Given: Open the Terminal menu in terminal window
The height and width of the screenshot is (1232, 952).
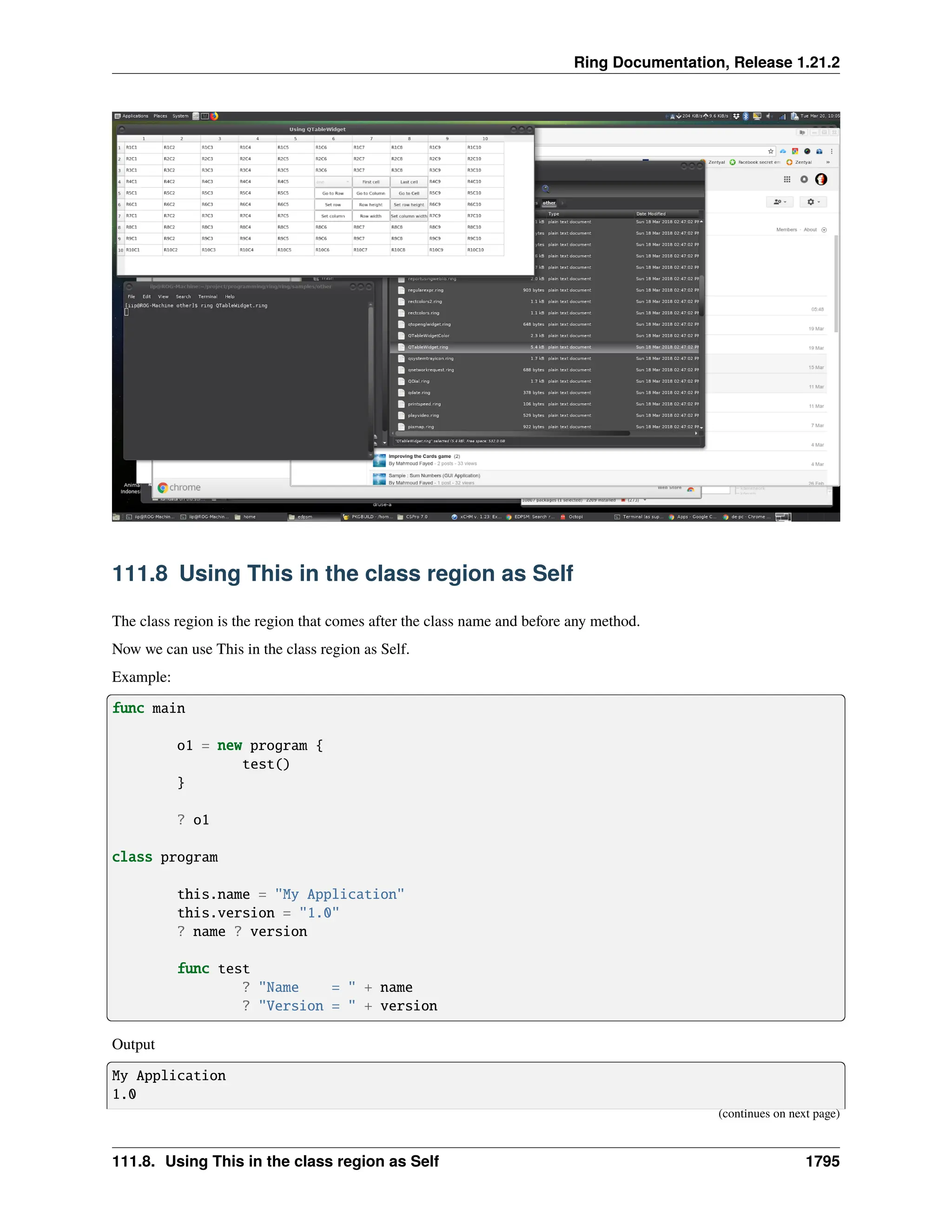Looking at the screenshot, I should [207, 297].
